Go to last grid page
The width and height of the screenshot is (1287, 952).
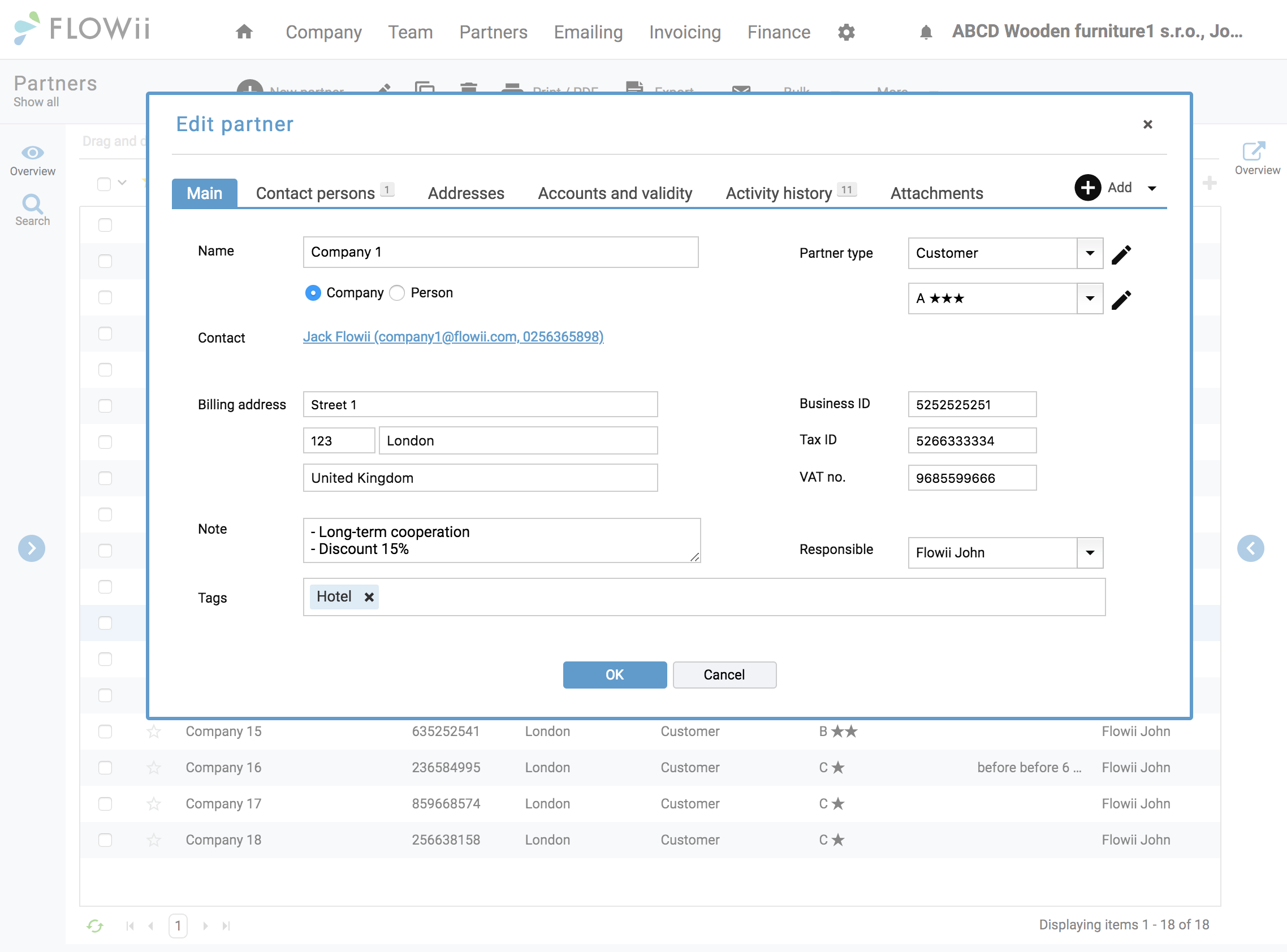click(x=226, y=925)
